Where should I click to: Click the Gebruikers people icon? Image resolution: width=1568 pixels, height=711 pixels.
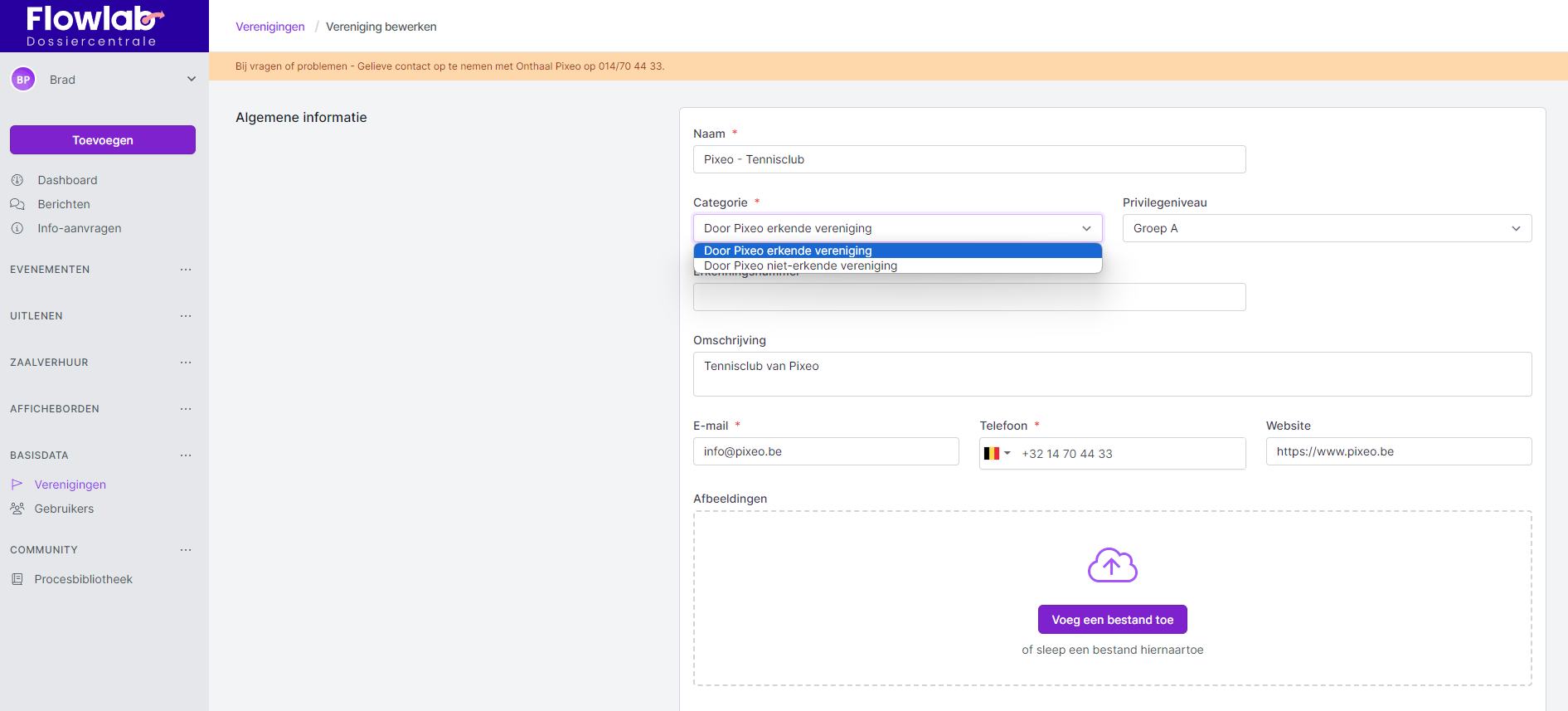coord(17,509)
